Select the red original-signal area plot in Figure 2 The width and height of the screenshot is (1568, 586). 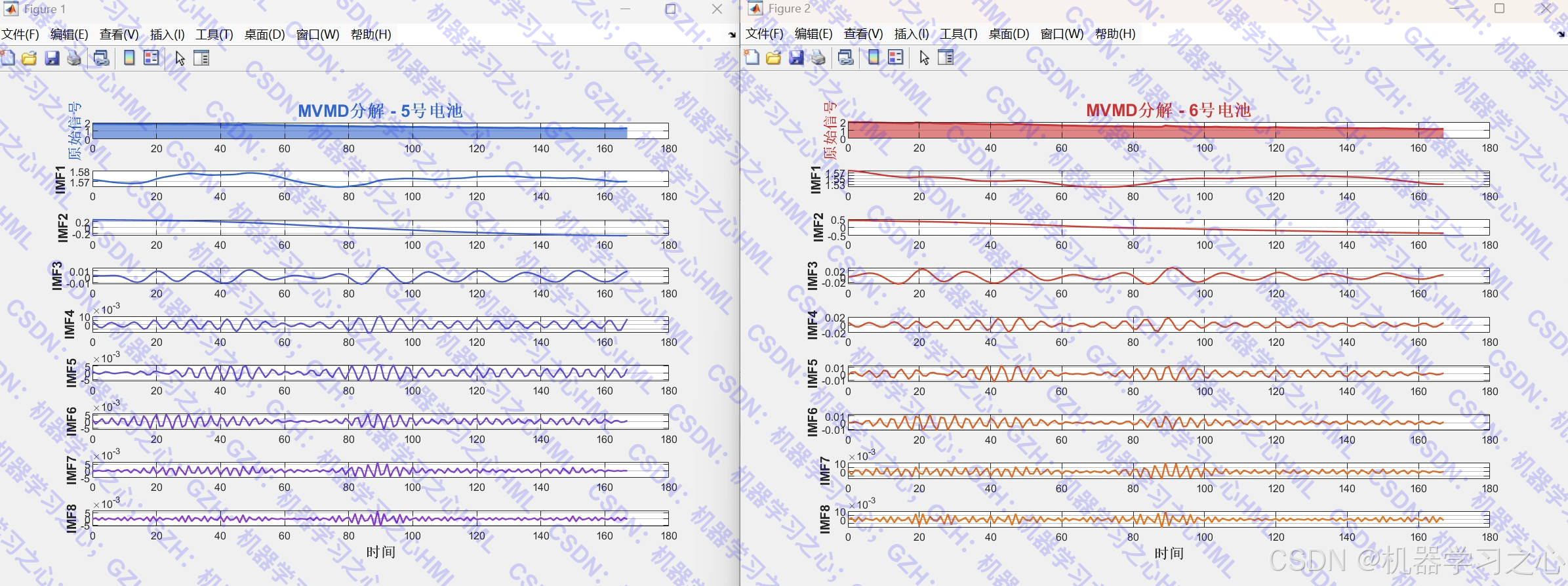(1145, 130)
